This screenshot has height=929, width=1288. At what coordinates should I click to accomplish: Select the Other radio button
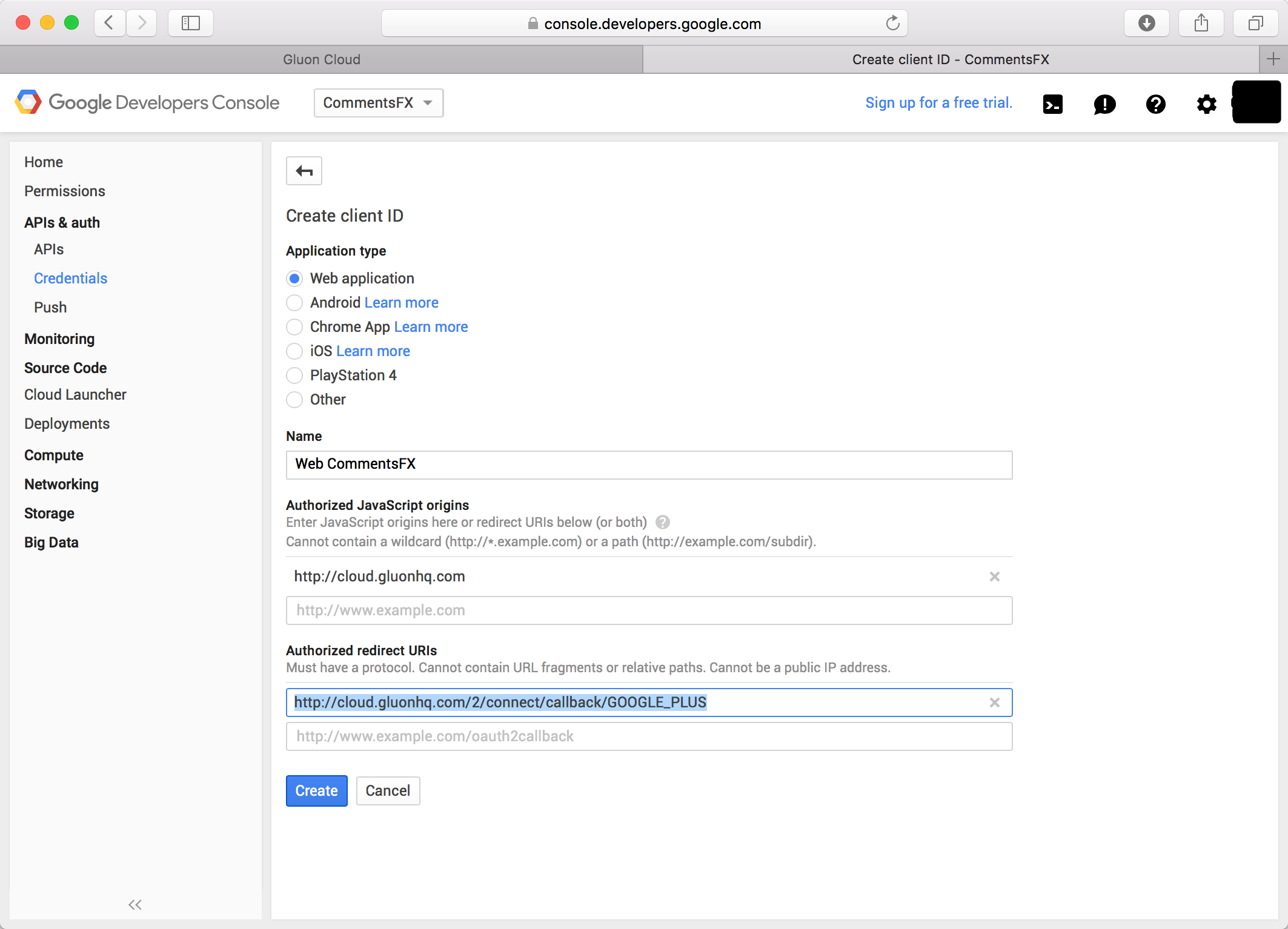[x=294, y=400]
